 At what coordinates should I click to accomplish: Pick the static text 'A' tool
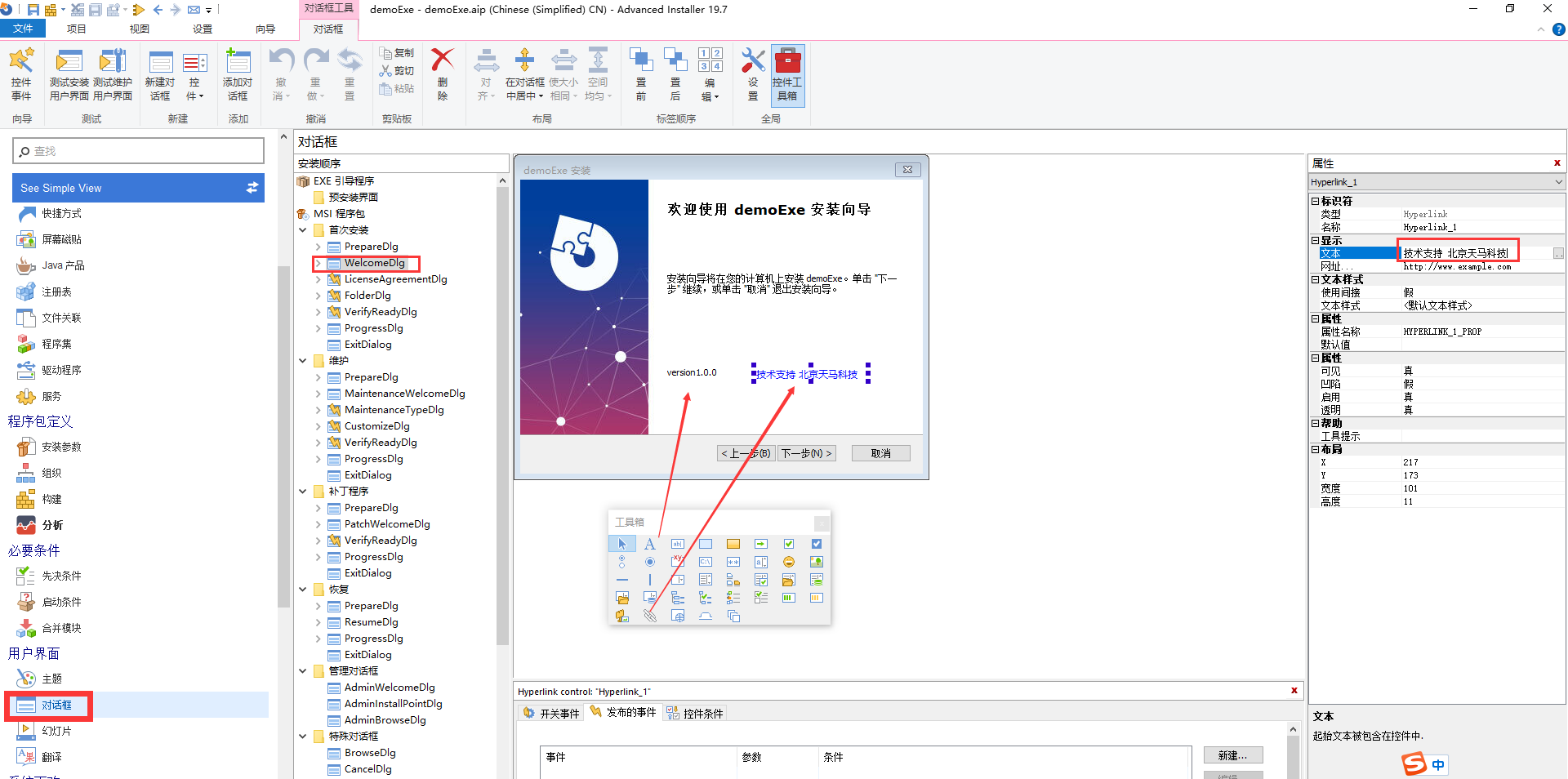click(x=650, y=544)
